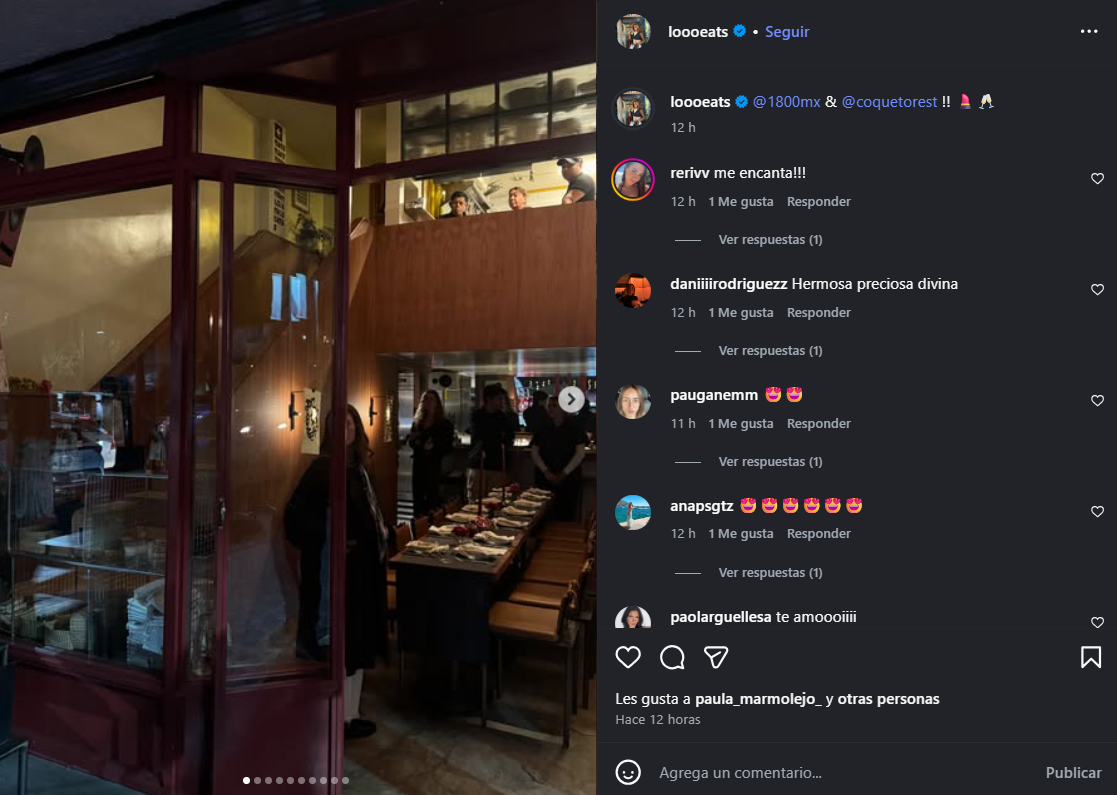Select first carousel dot indicator
The width and height of the screenshot is (1117, 795).
click(246, 781)
